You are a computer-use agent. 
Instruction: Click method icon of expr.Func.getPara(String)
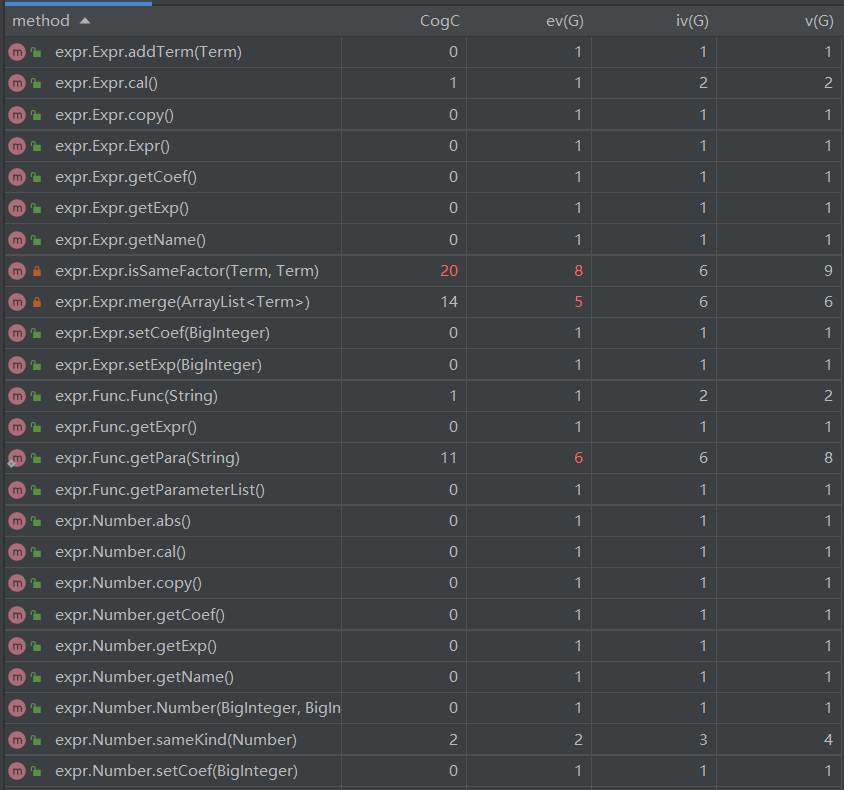[17, 459]
